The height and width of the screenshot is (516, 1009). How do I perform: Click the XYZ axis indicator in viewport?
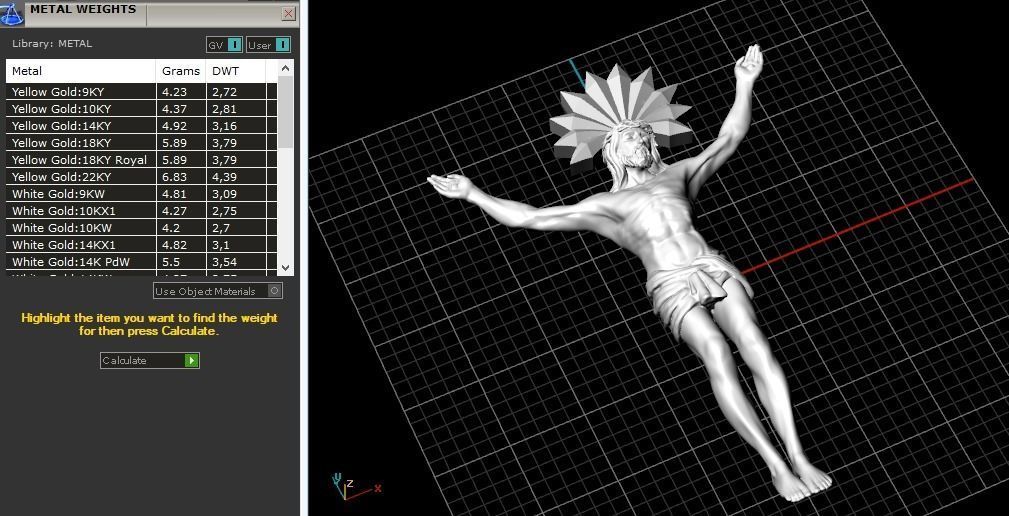coord(355,487)
